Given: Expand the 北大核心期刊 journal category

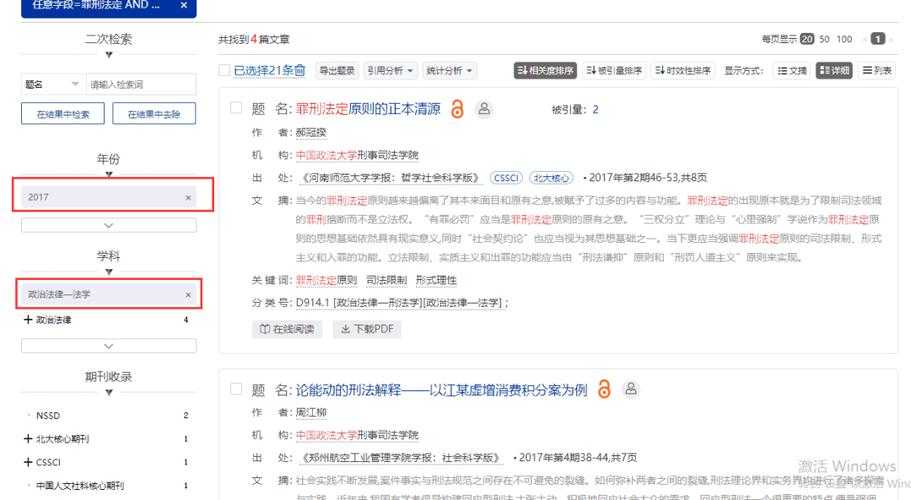Looking at the screenshot, I should click(x=28, y=439).
